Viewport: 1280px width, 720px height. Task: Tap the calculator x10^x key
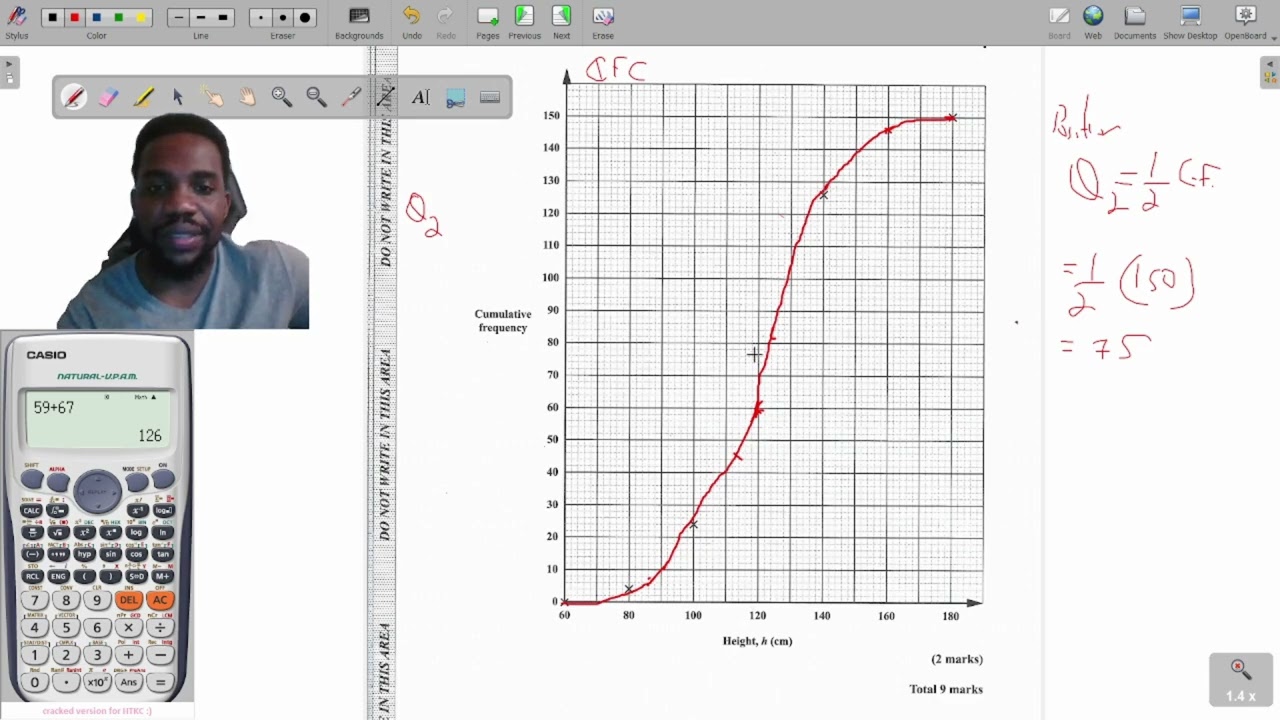coord(97,682)
